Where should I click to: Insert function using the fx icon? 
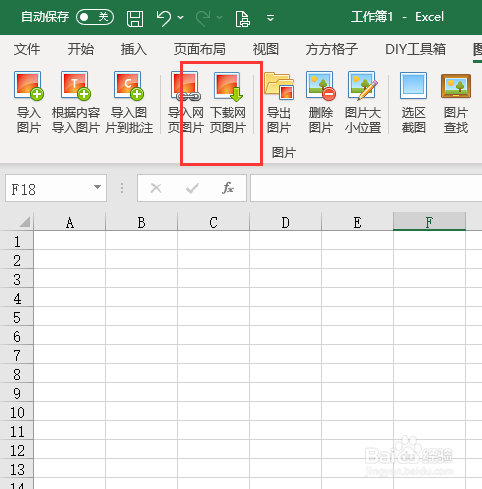(228, 188)
